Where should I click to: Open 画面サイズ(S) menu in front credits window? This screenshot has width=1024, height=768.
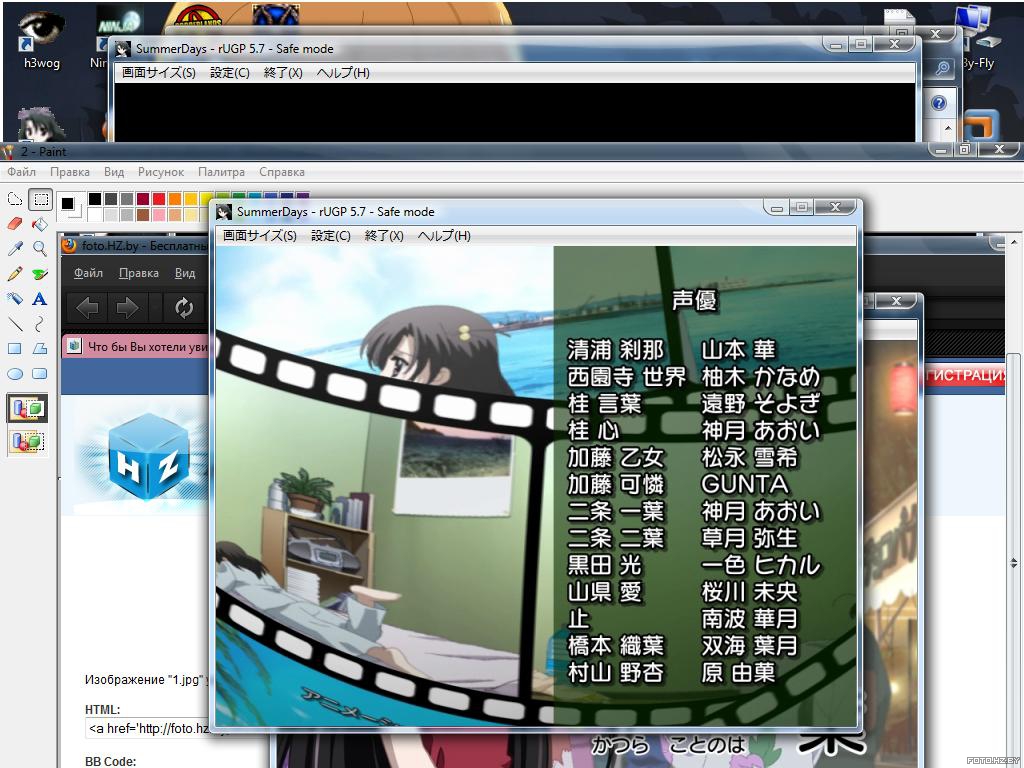[x=260, y=235]
